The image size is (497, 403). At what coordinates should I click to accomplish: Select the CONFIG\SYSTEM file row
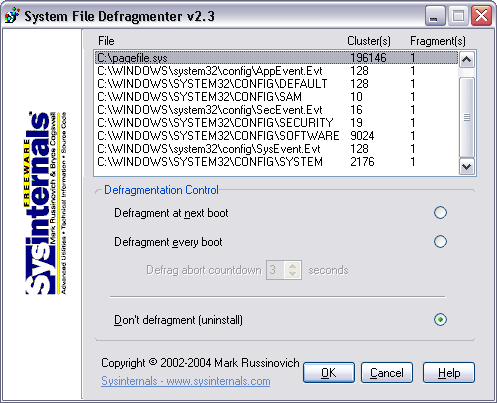coord(277,162)
